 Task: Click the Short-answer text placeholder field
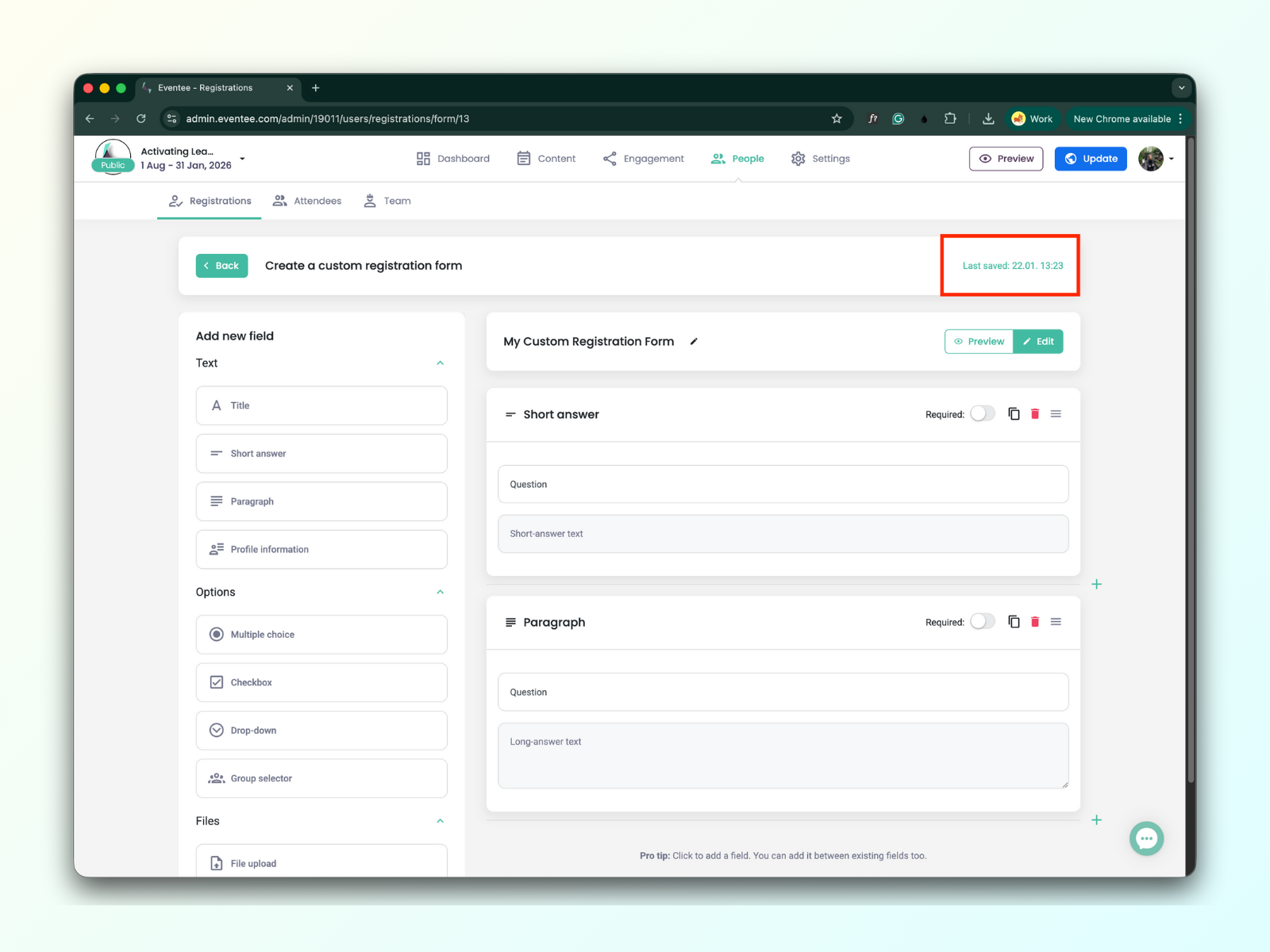783,534
